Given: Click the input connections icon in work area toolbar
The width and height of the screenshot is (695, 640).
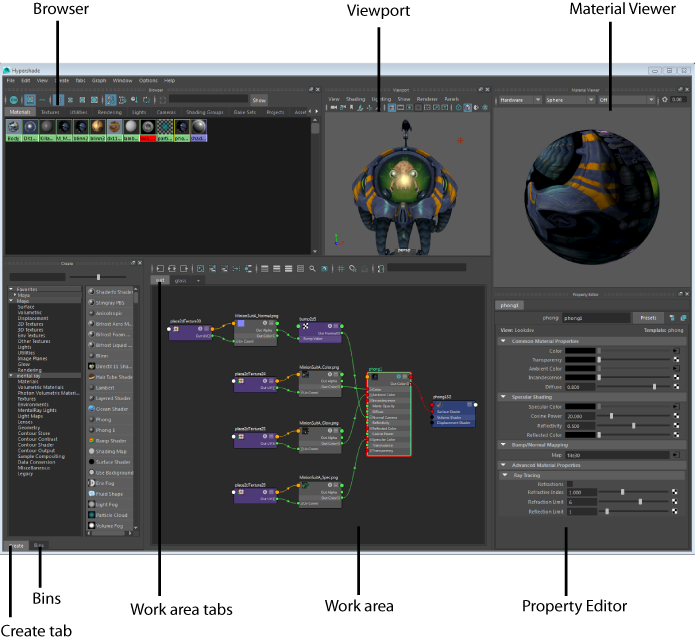Looking at the screenshot, I should (x=160, y=269).
